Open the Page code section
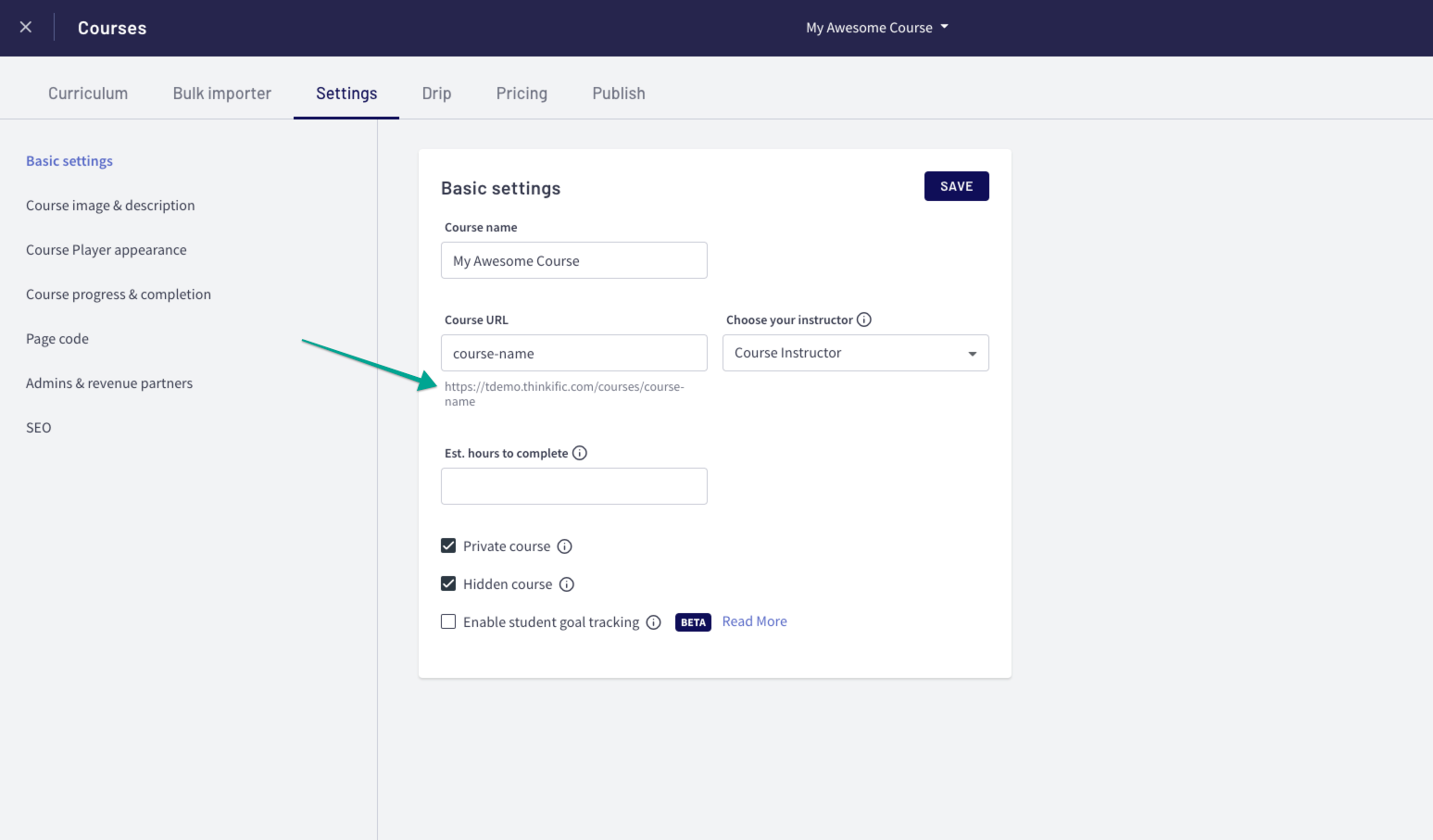The image size is (1433, 840). [57, 339]
